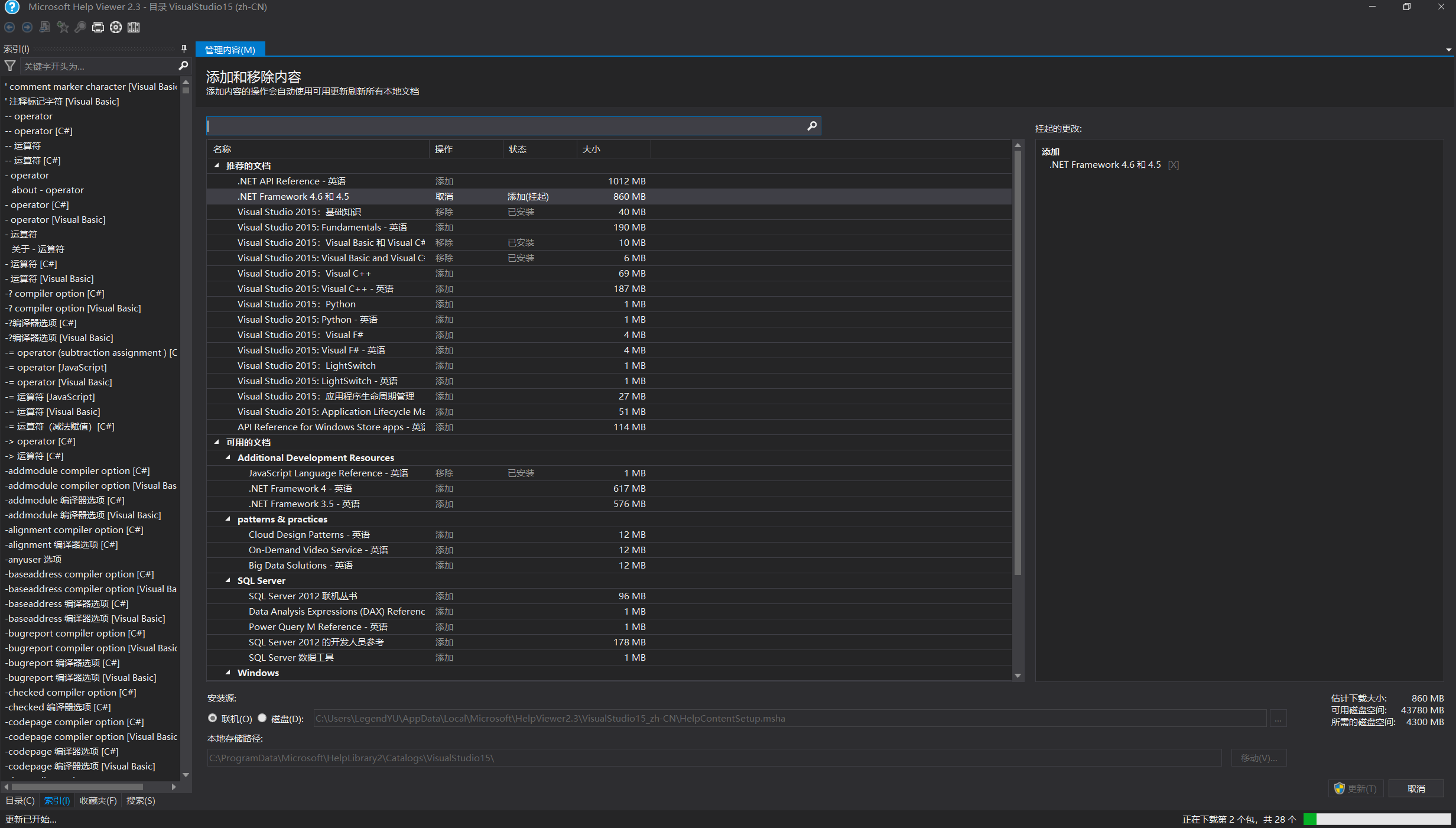Click 添加 for Visual Studio 2015: Python

pos(444,304)
